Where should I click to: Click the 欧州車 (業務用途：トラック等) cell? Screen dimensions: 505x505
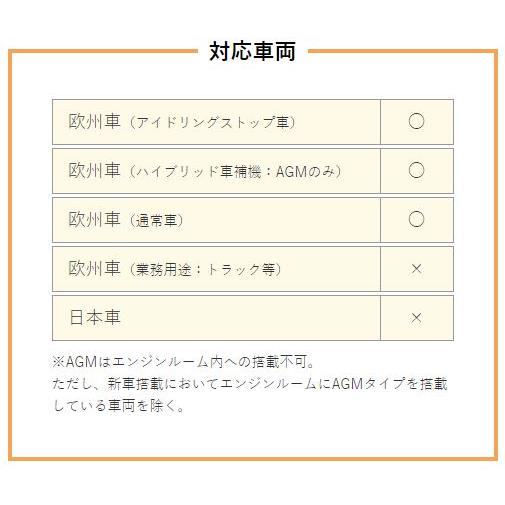coord(216,269)
